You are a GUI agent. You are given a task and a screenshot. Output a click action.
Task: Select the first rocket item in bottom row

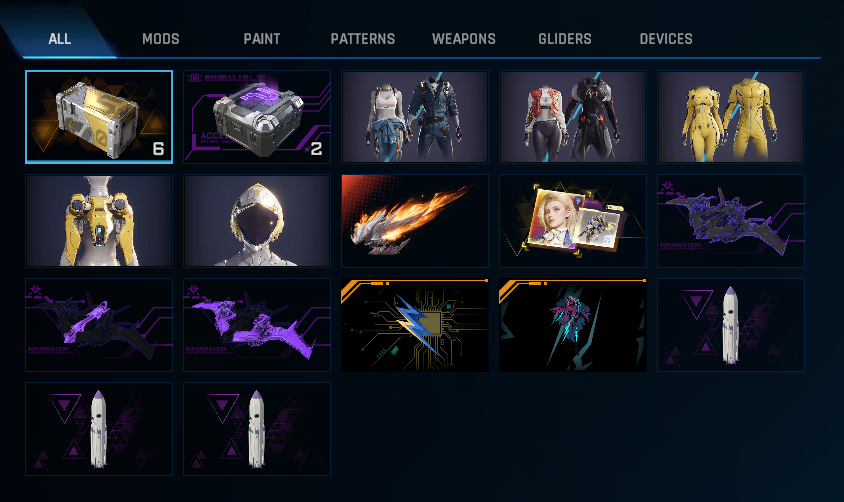[x=99, y=429]
